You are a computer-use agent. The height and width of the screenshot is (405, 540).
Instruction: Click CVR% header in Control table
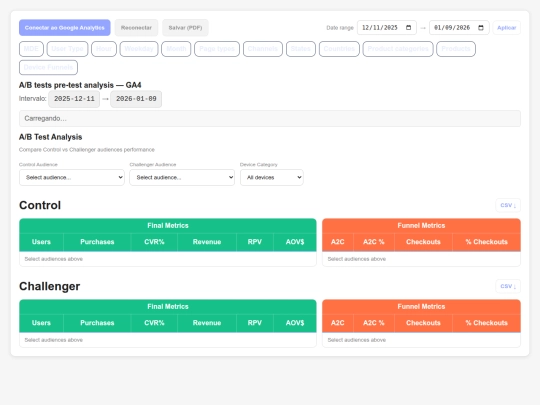click(x=154, y=242)
